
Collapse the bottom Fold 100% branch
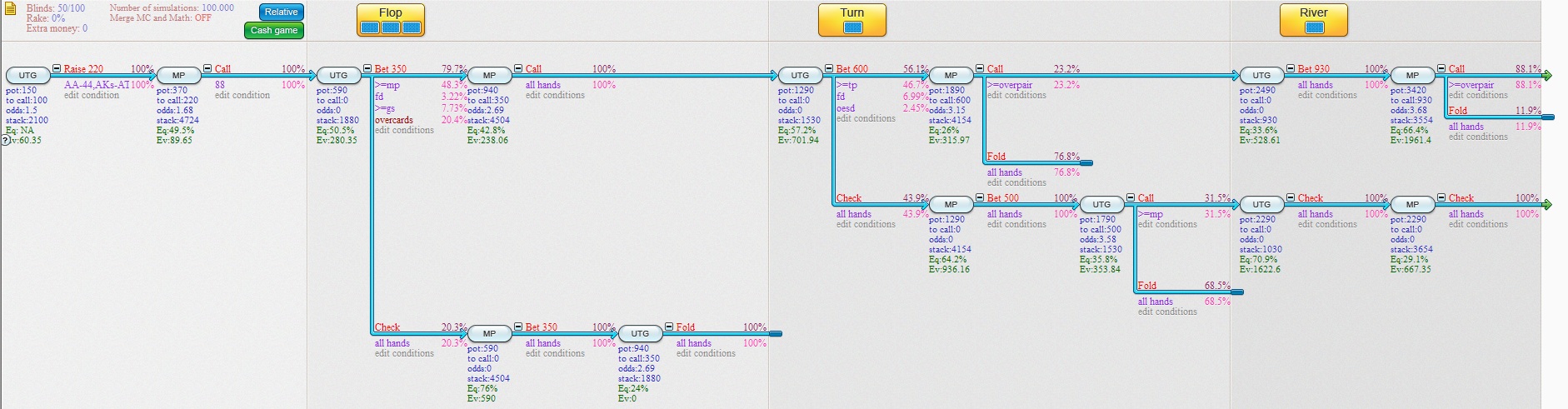click(669, 327)
